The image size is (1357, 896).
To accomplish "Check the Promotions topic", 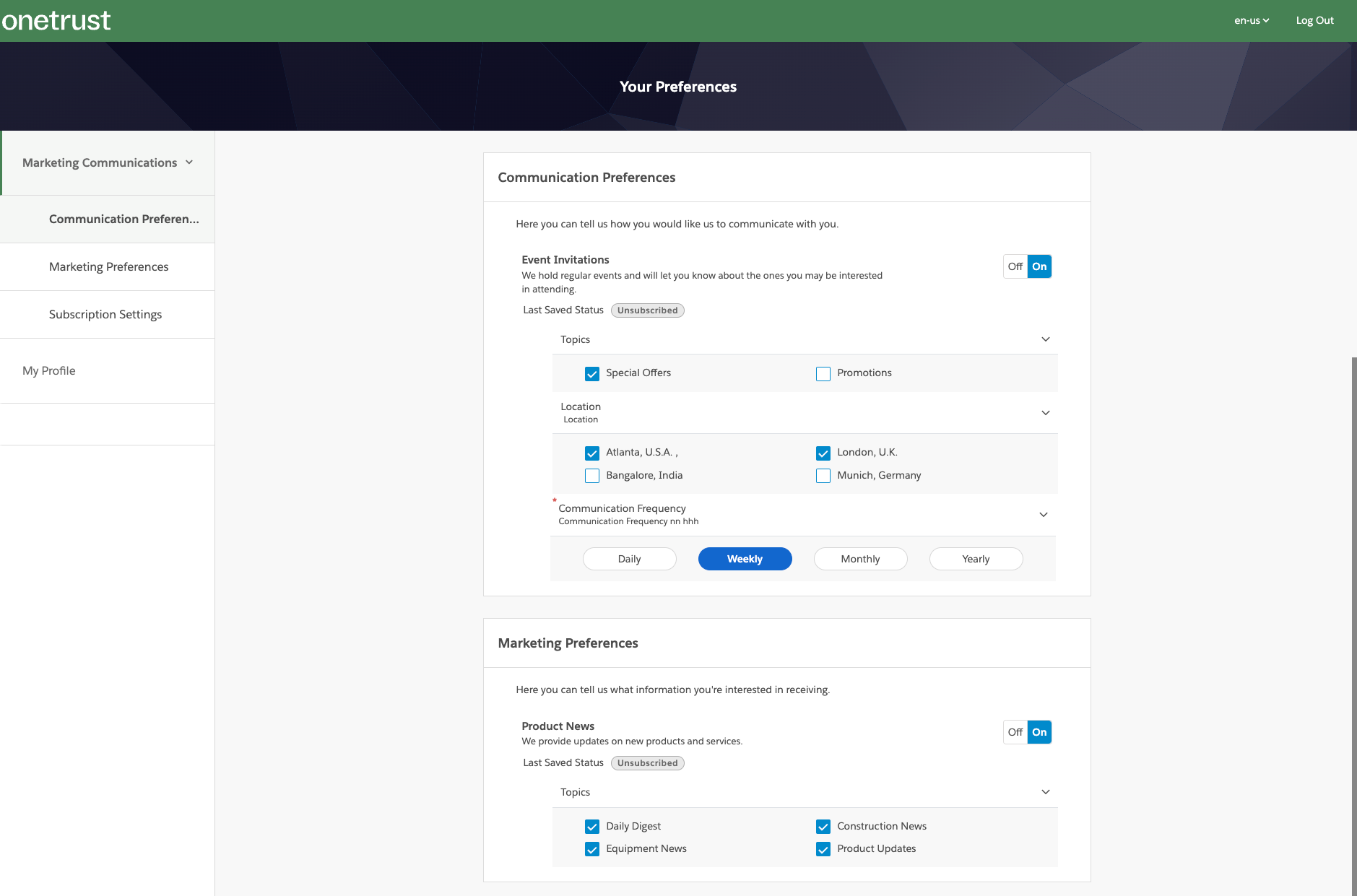I will 823,373.
